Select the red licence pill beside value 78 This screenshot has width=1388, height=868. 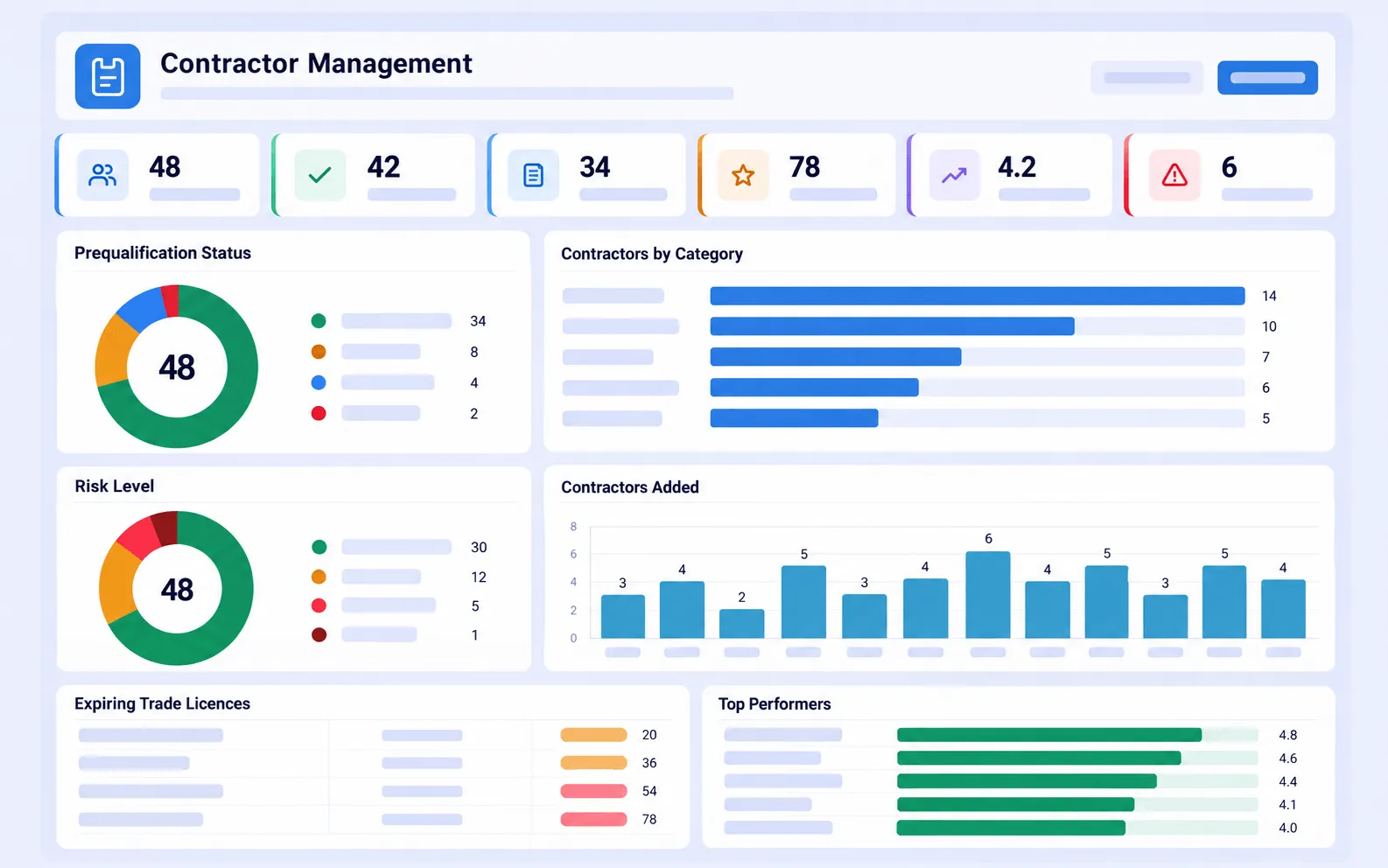594,819
